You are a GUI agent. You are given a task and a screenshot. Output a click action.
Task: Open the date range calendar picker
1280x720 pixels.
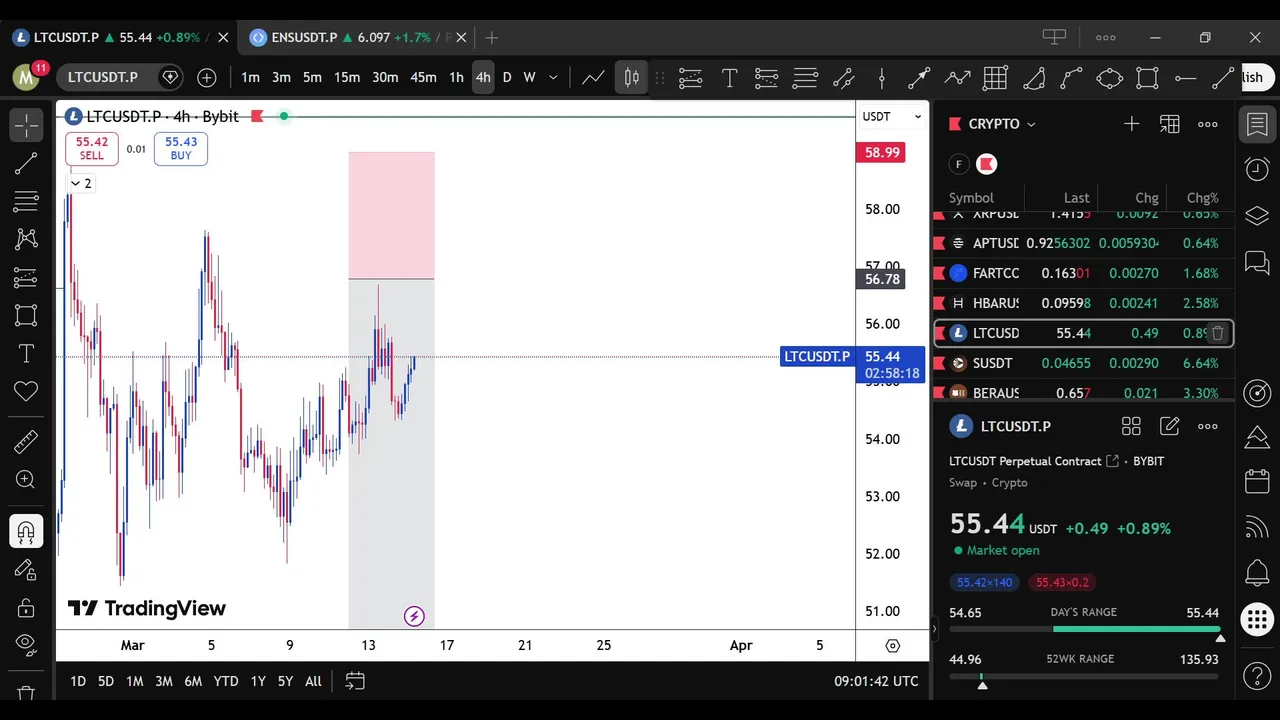[x=355, y=681]
